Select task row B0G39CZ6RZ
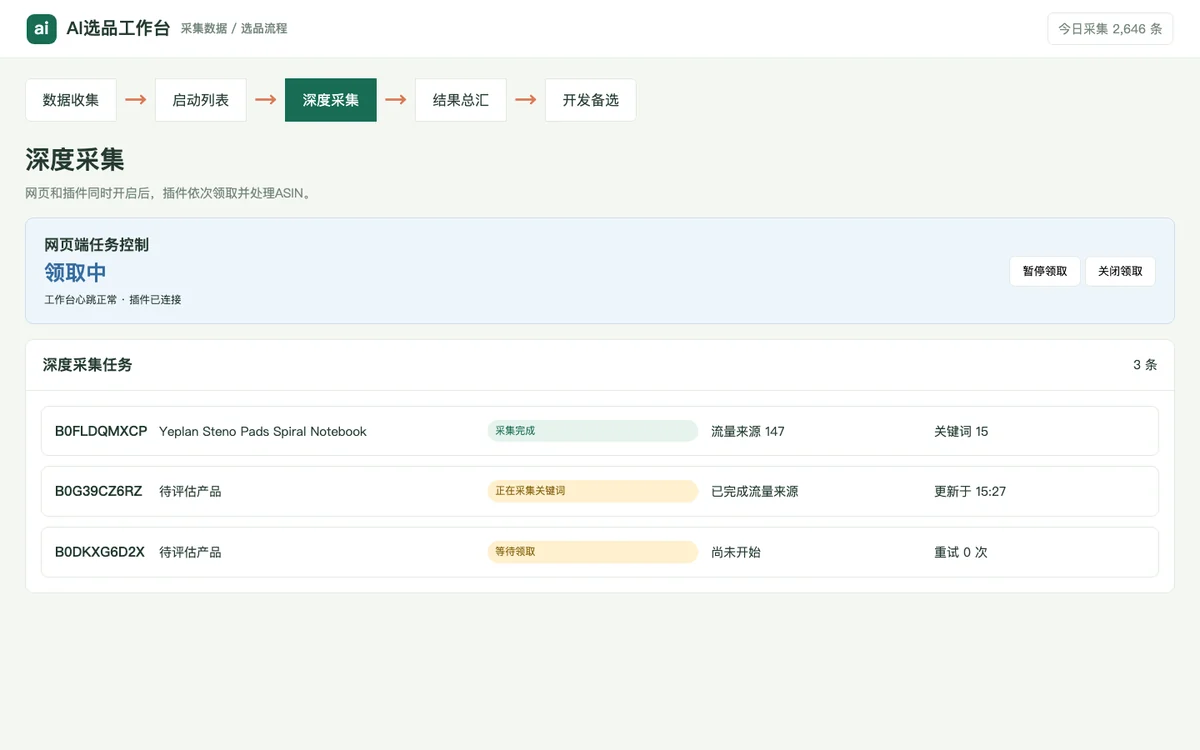This screenshot has width=1200, height=750. (600, 491)
